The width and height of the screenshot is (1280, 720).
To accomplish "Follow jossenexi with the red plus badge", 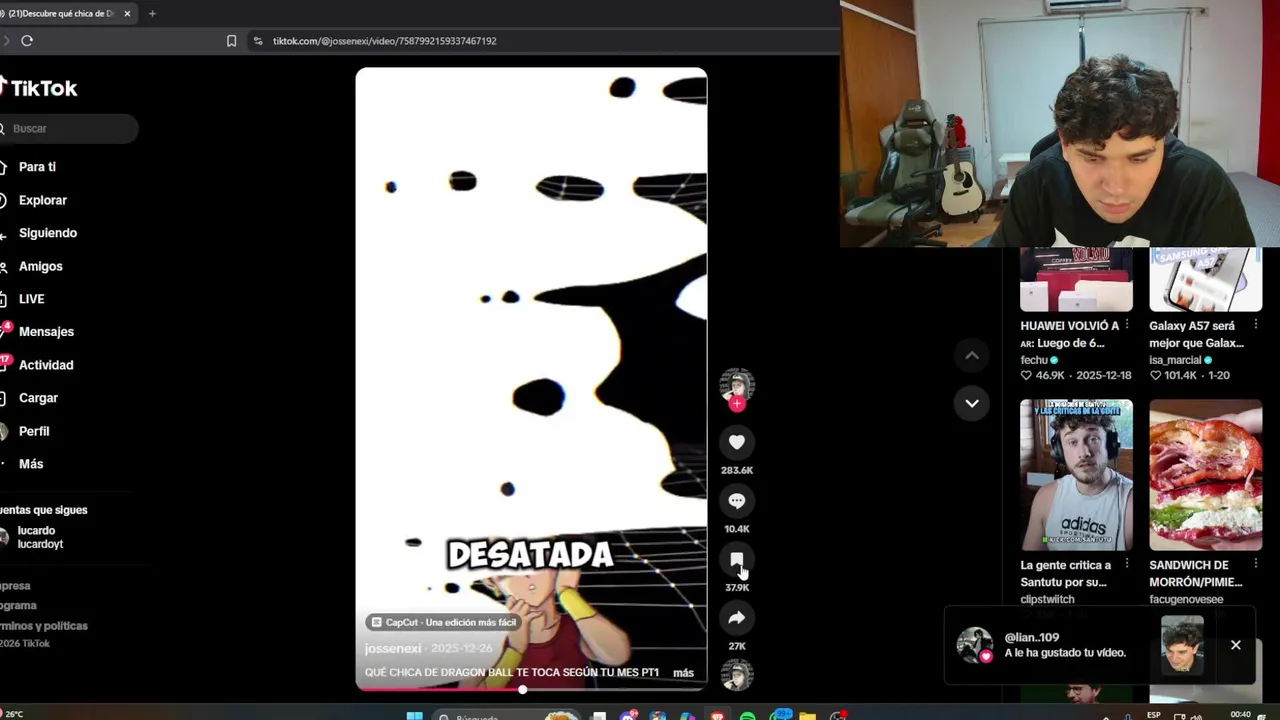I will coord(737,404).
